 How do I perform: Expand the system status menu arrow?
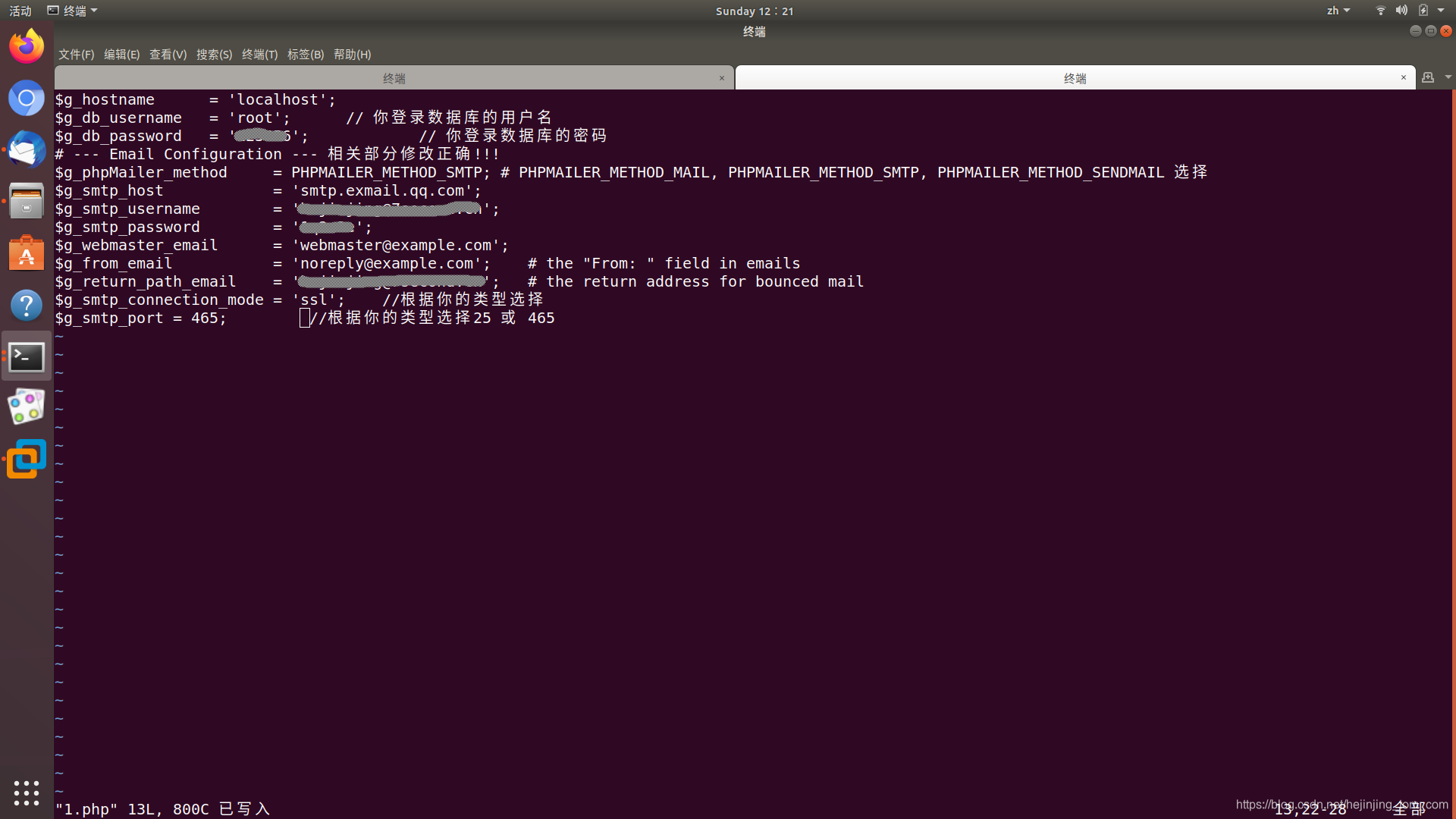point(1441,11)
